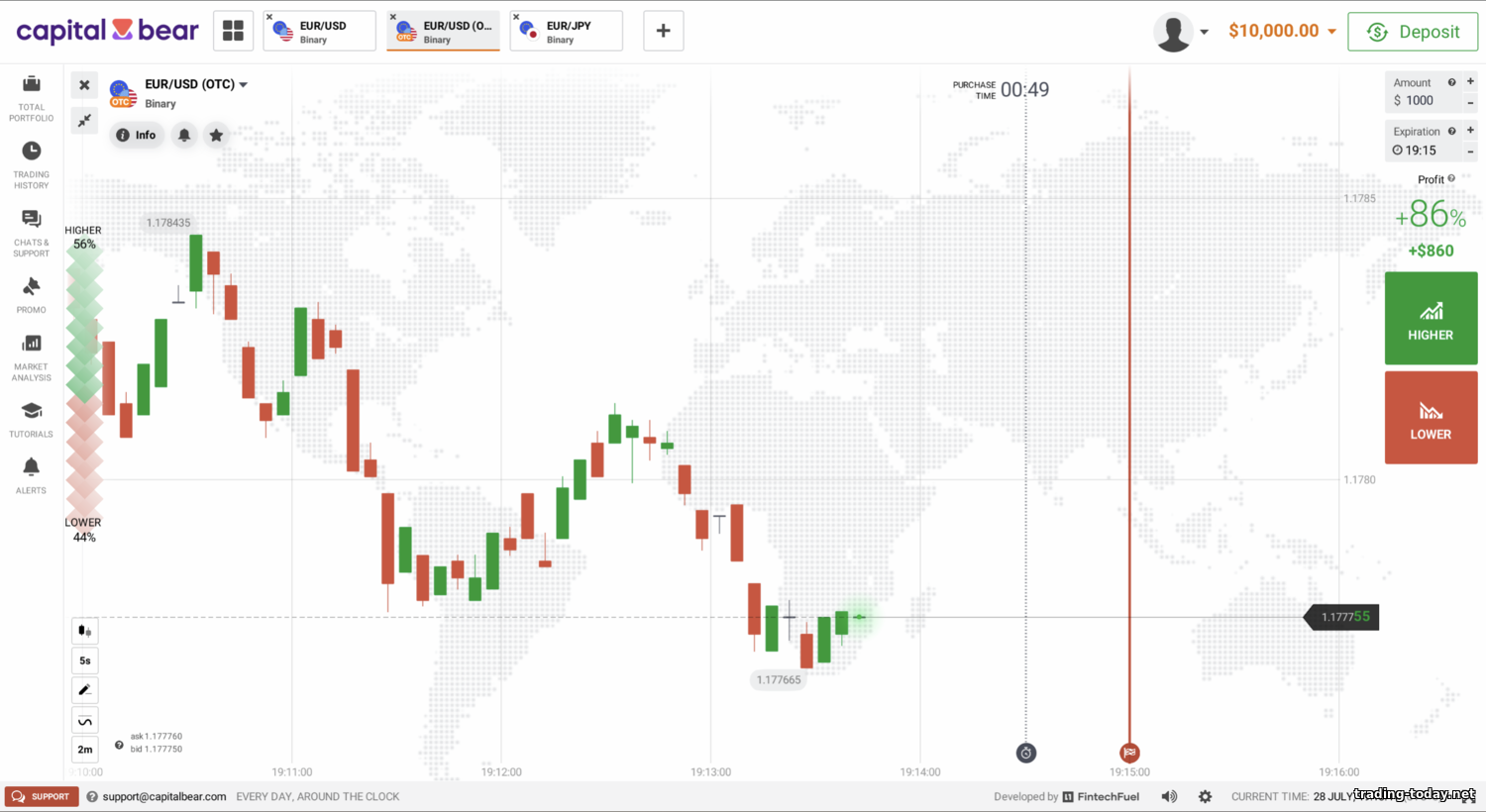Open the 5s candle interval selector
The height and width of the screenshot is (812, 1486).
pyautogui.click(x=85, y=660)
